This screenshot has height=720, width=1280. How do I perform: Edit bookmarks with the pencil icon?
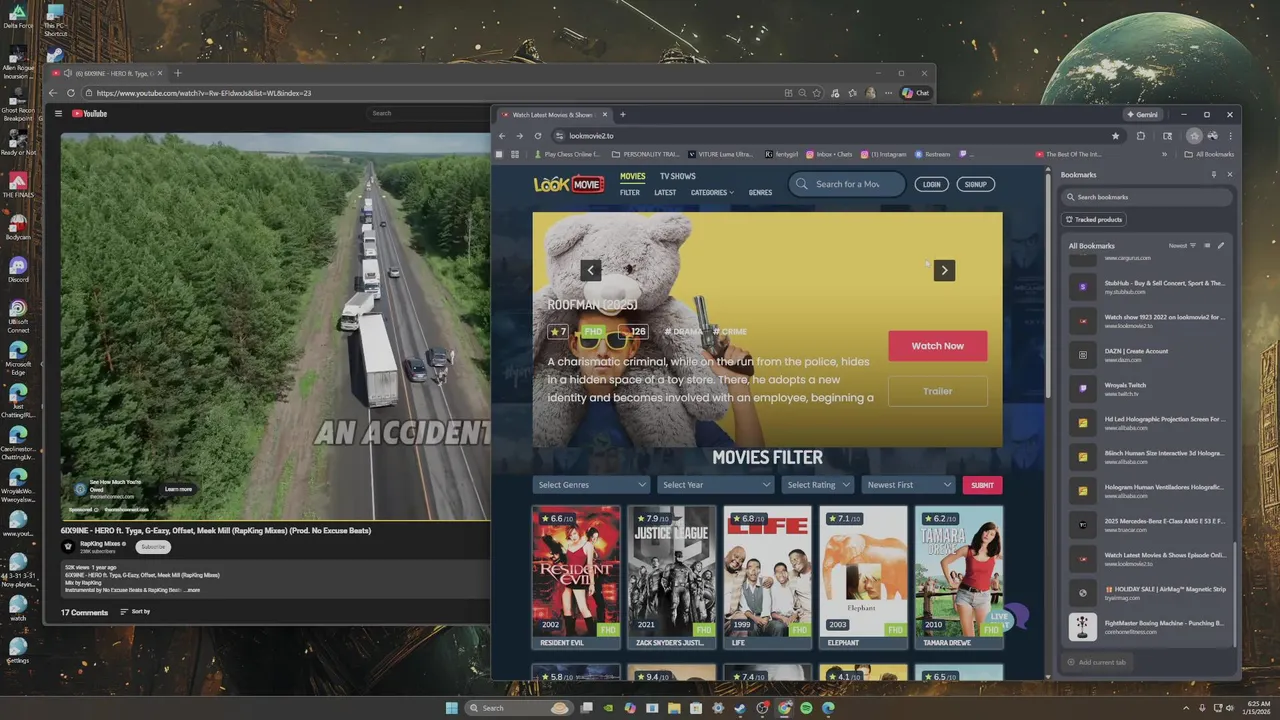(x=1220, y=245)
